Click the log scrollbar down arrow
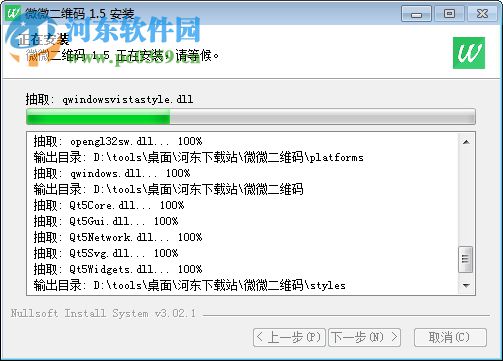 point(466,285)
